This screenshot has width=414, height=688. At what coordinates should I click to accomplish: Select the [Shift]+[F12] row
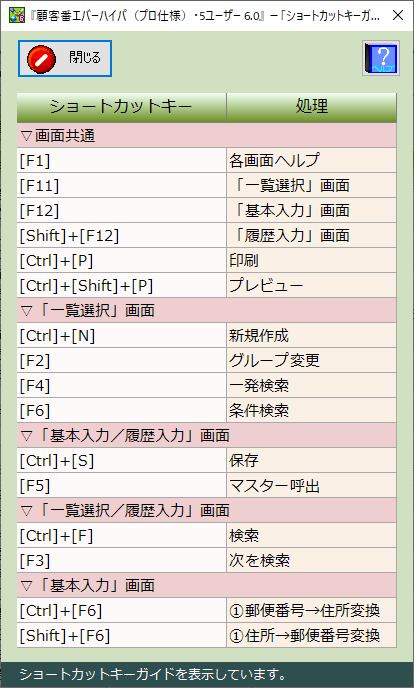207,236
